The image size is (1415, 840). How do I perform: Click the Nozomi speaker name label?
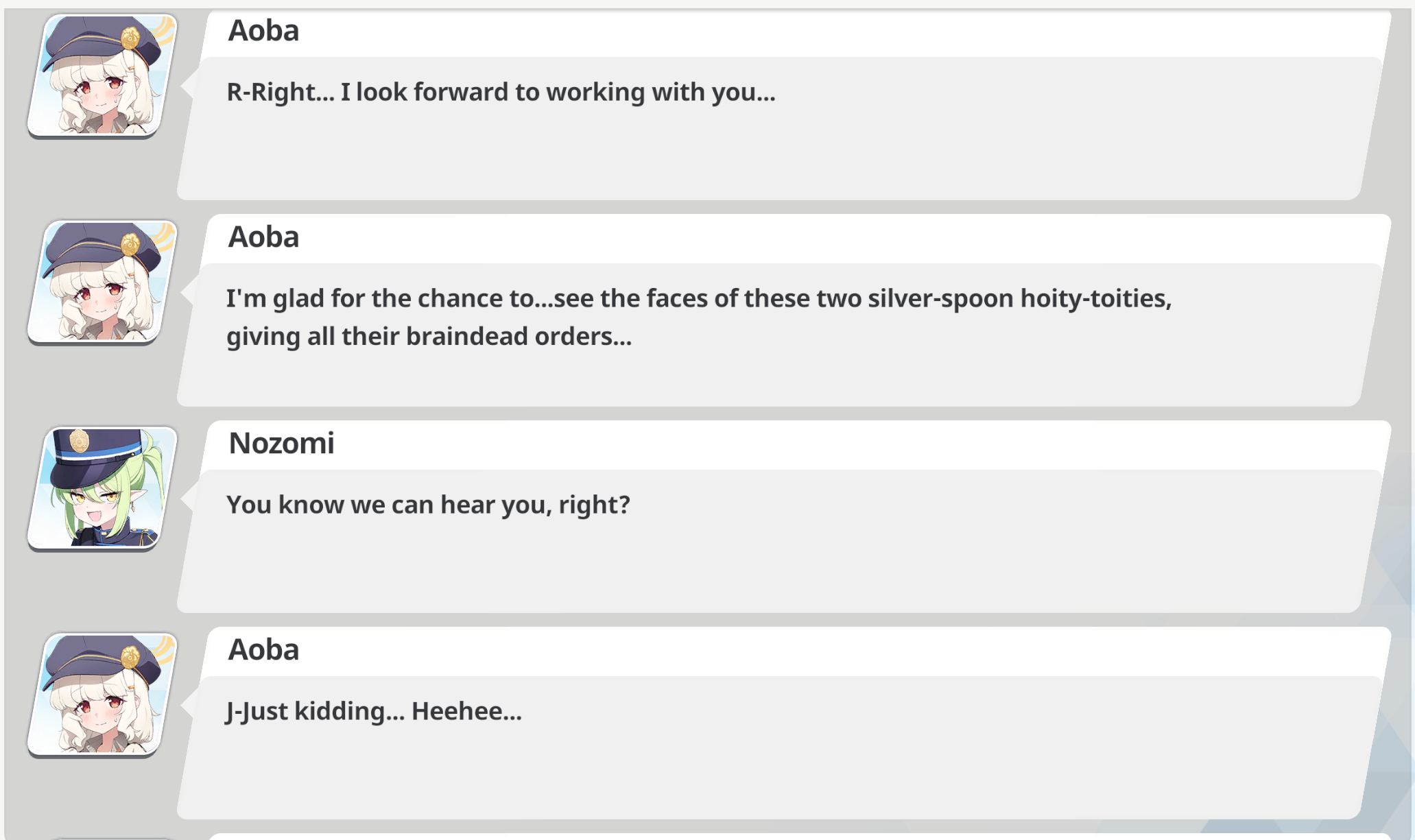coord(281,444)
